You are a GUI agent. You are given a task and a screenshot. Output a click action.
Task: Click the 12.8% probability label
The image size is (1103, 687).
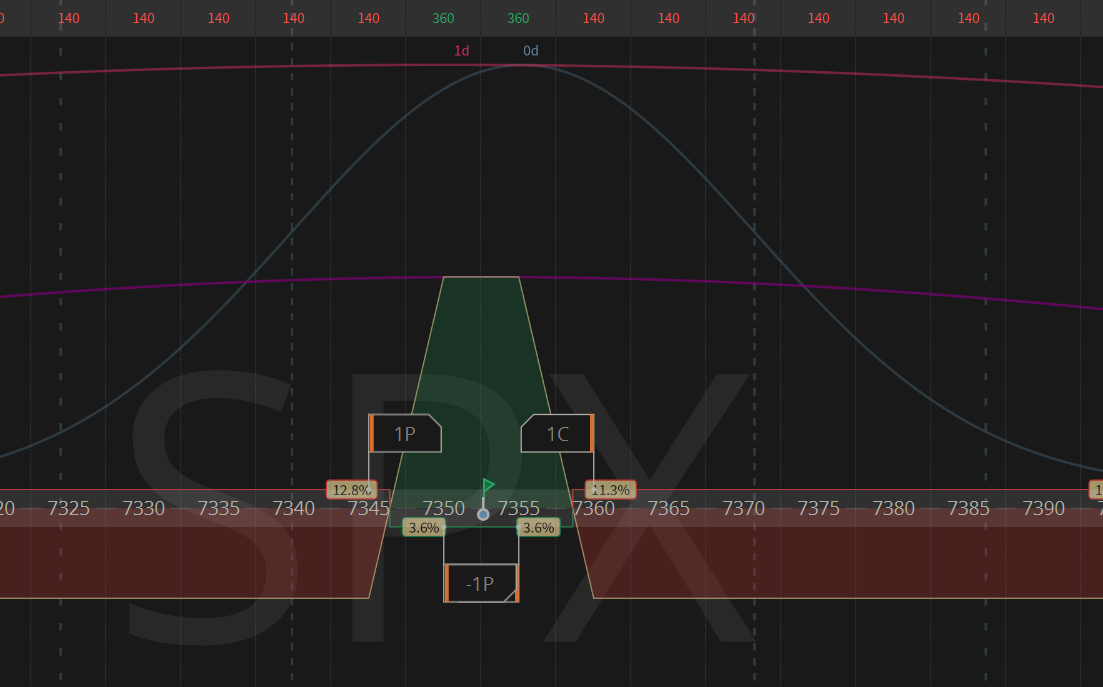click(351, 489)
